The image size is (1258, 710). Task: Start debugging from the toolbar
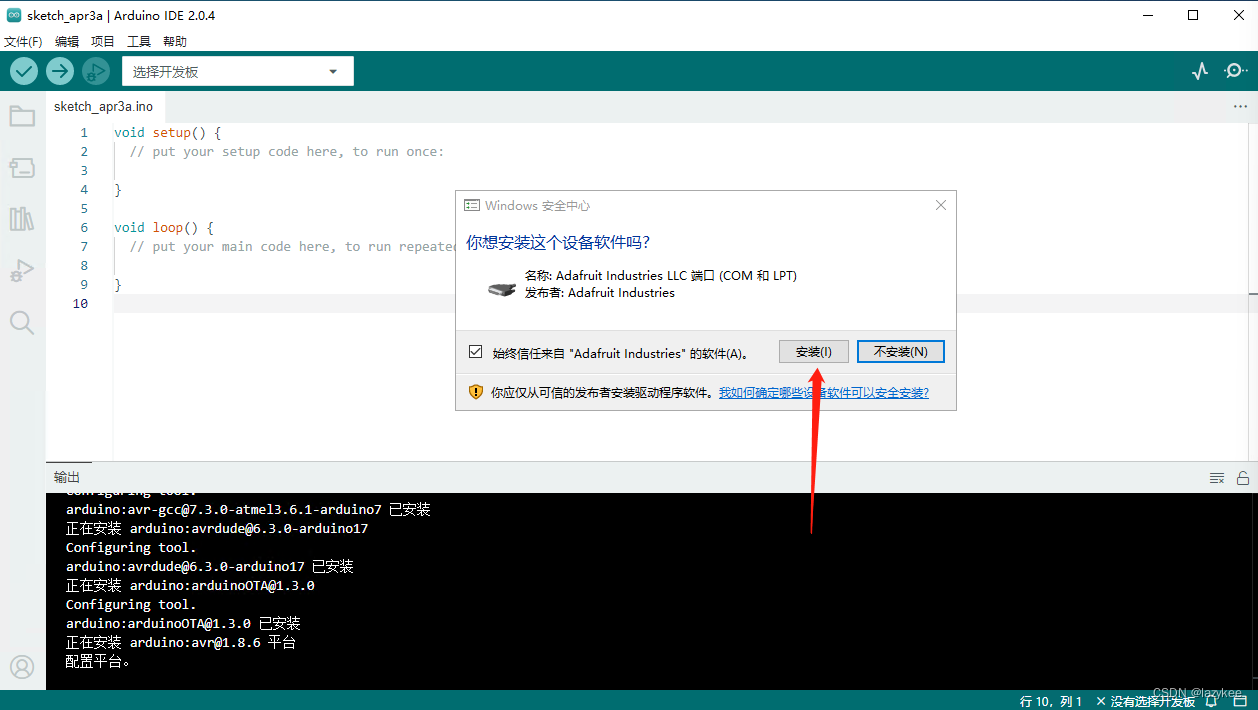coord(95,71)
